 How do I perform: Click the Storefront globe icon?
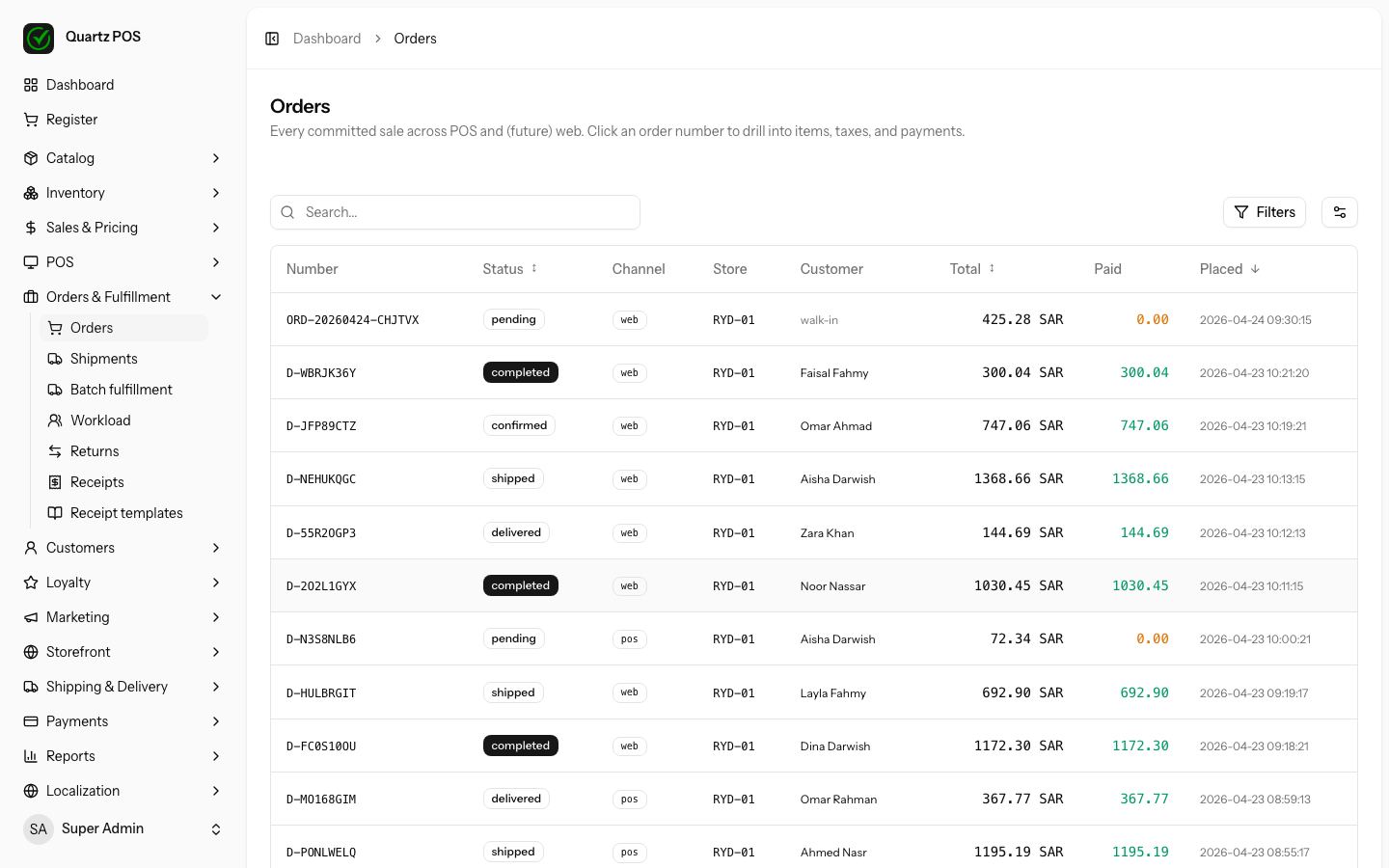tap(31, 652)
